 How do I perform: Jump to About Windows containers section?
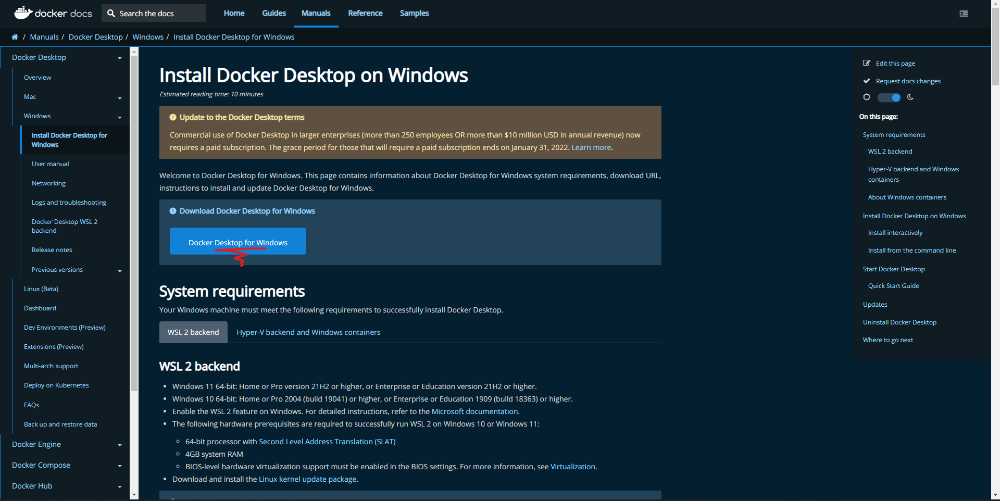[x=907, y=198]
